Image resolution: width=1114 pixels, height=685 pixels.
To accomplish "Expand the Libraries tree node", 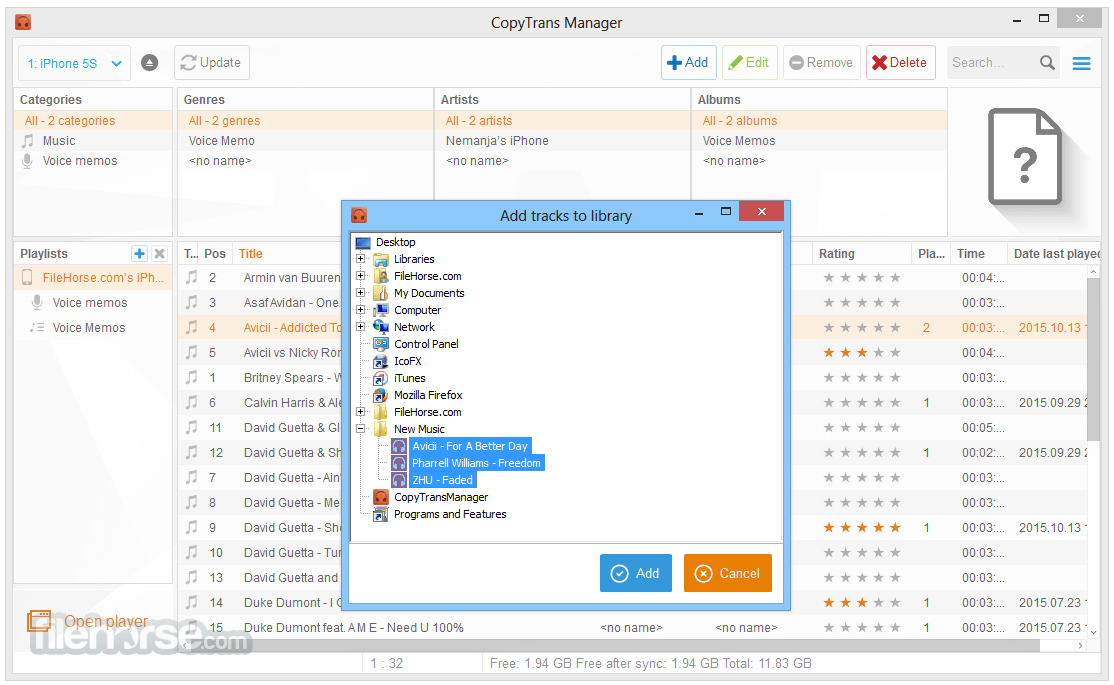I will pyautogui.click(x=360, y=259).
